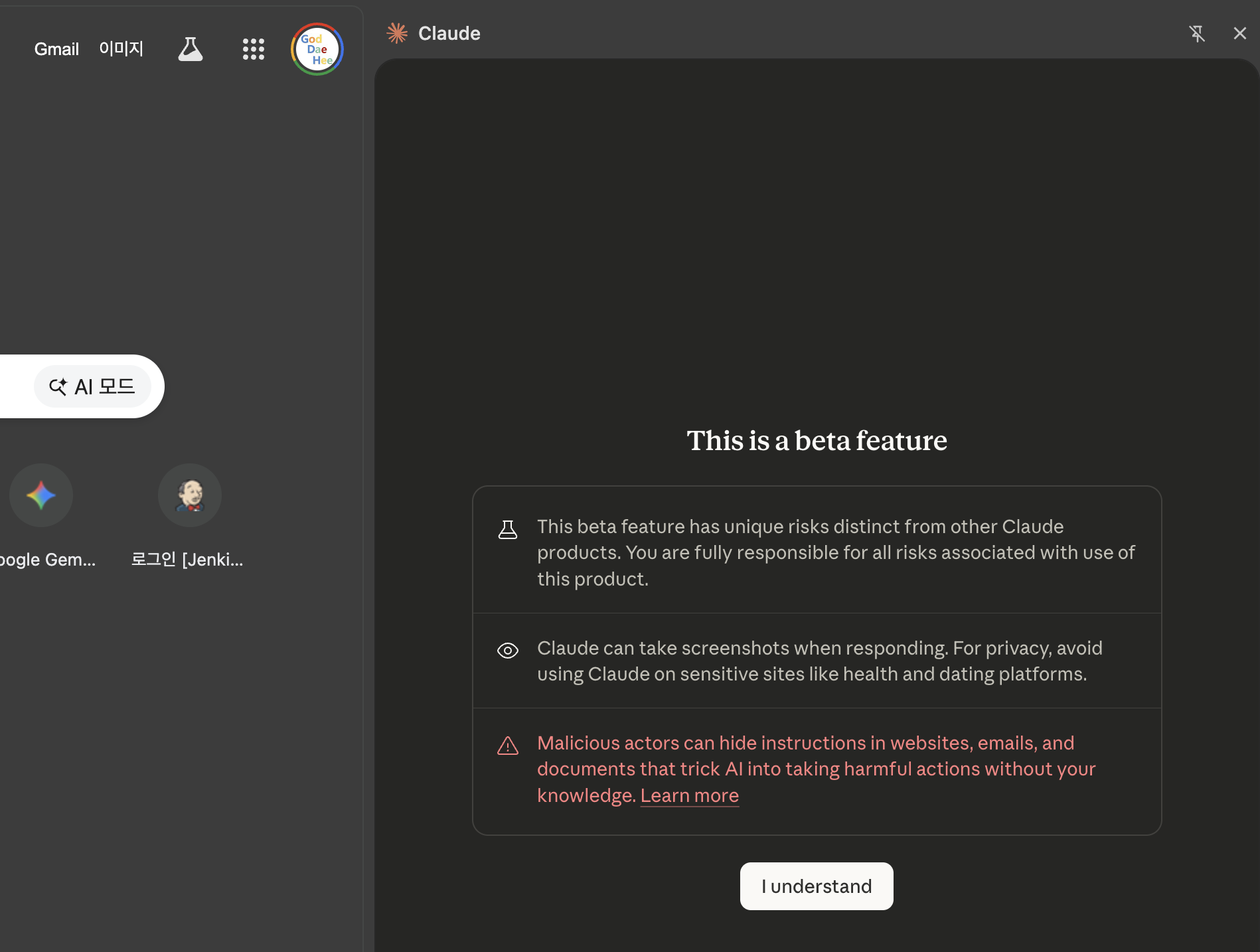
Task: Click the eye icon beside screenshots notice
Action: (x=508, y=651)
